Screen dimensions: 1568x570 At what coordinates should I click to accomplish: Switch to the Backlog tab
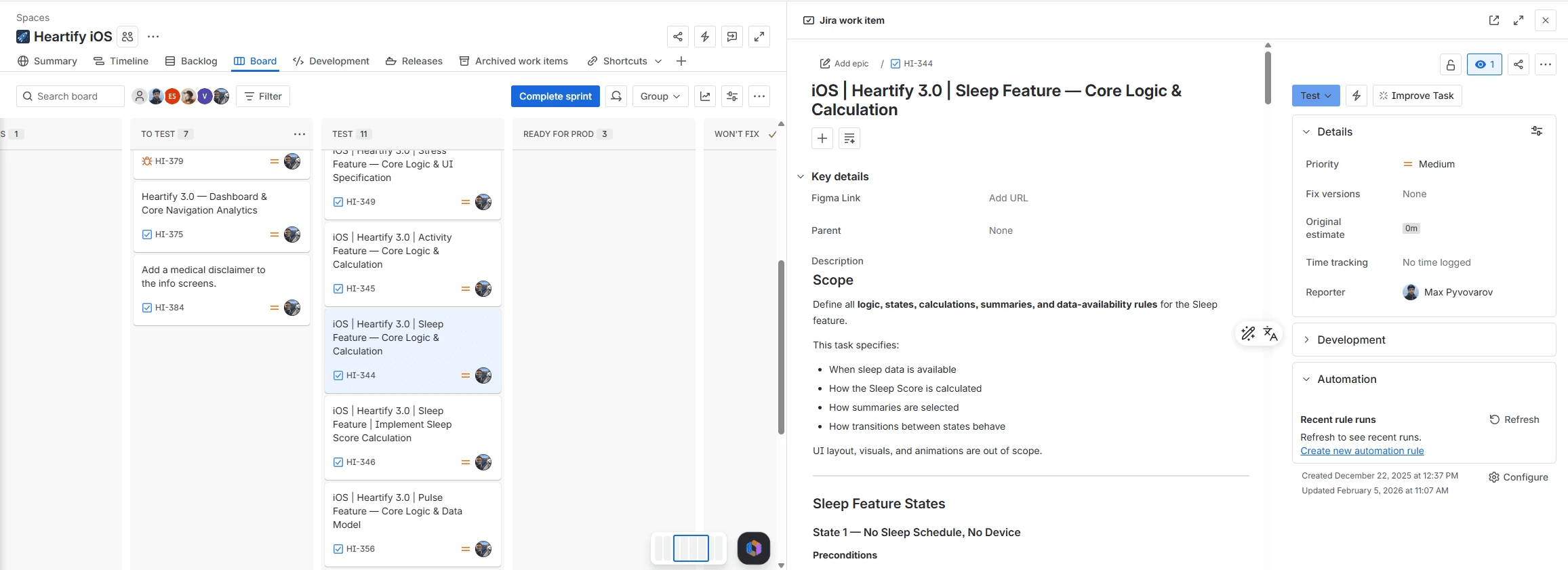tap(191, 61)
